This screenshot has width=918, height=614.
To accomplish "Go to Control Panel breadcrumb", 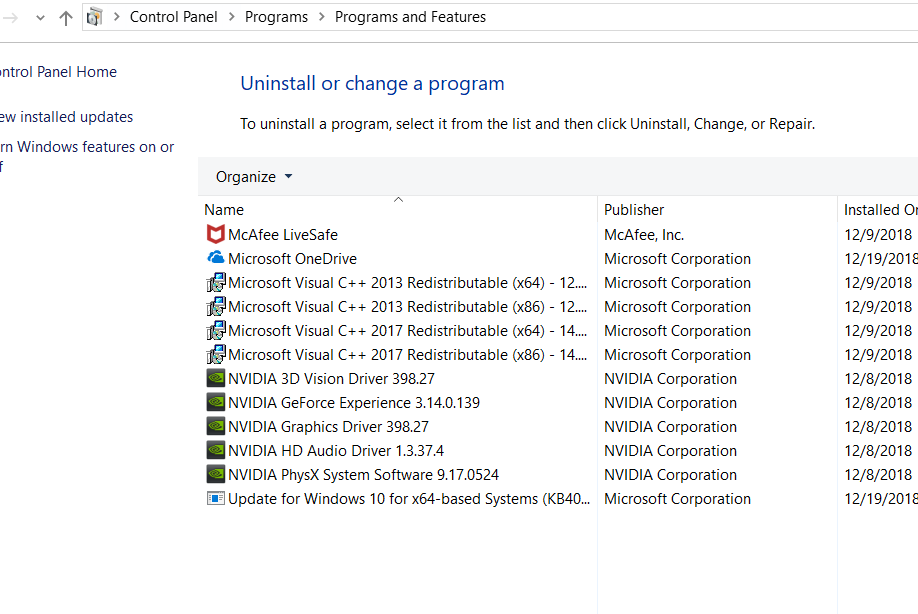I will (x=173, y=17).
